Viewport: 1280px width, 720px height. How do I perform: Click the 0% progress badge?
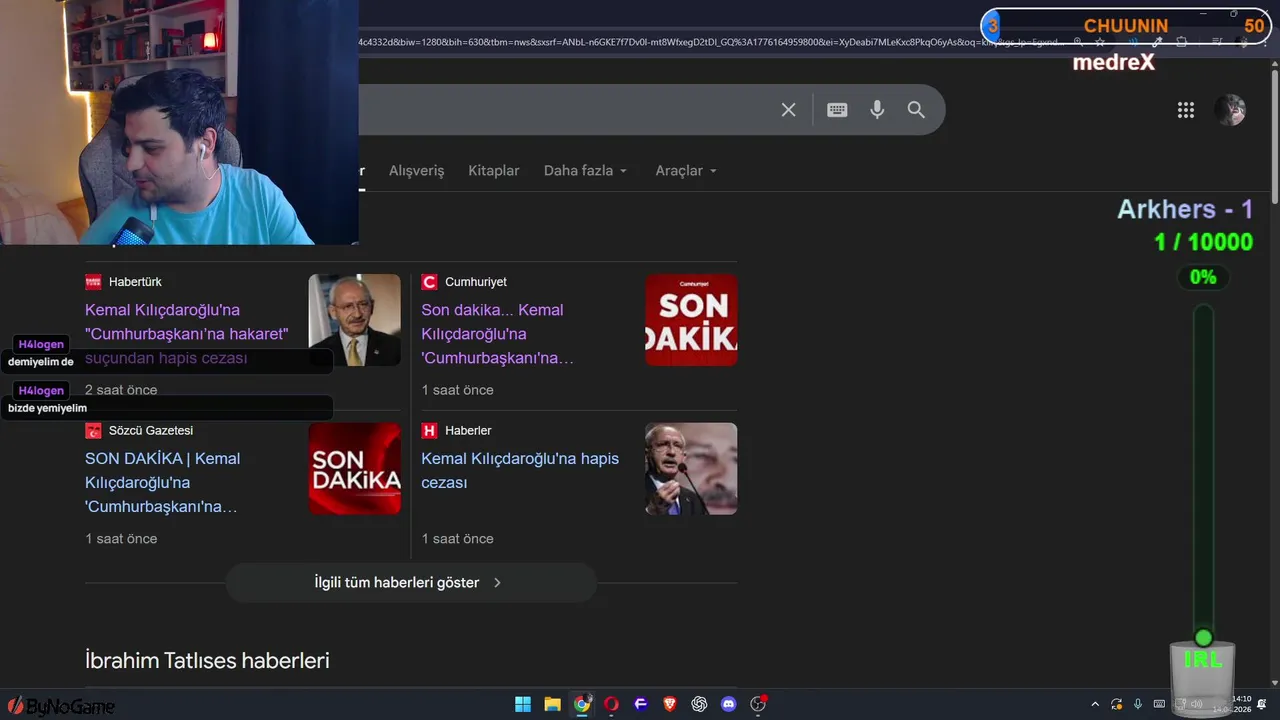tap(1203, 277)
